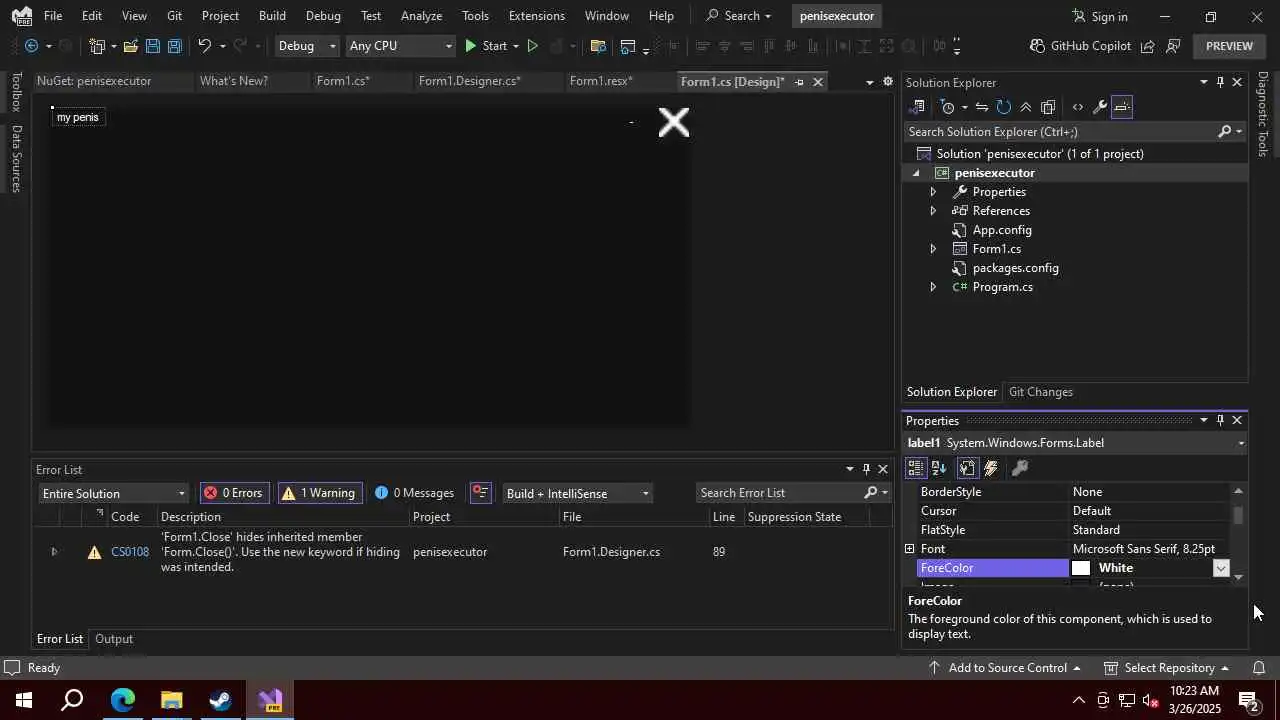Expand the Program.cs node
1280x720 pixels.
(x=933, y=287)
